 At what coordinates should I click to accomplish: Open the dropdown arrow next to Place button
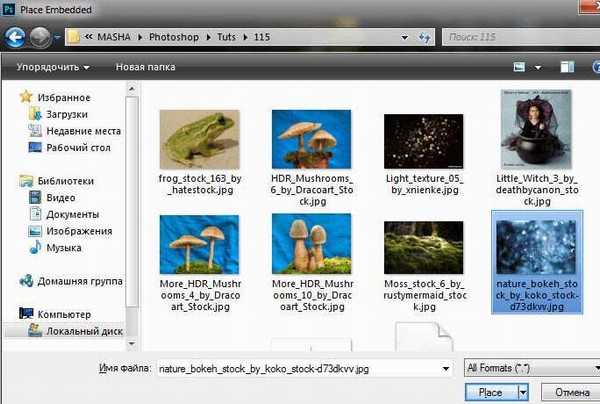(522, 393)
